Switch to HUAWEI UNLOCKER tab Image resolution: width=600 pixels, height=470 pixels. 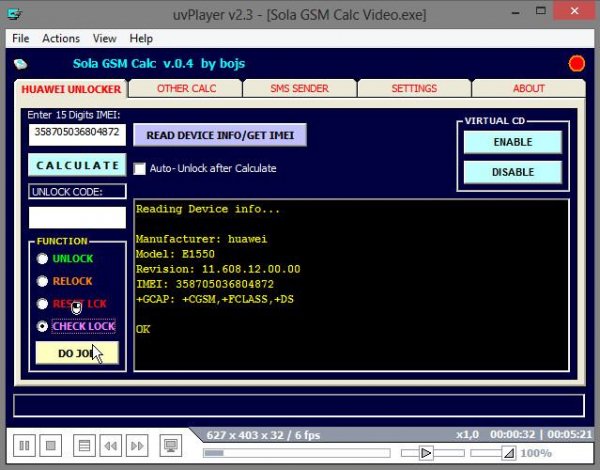tap(71, 89)
